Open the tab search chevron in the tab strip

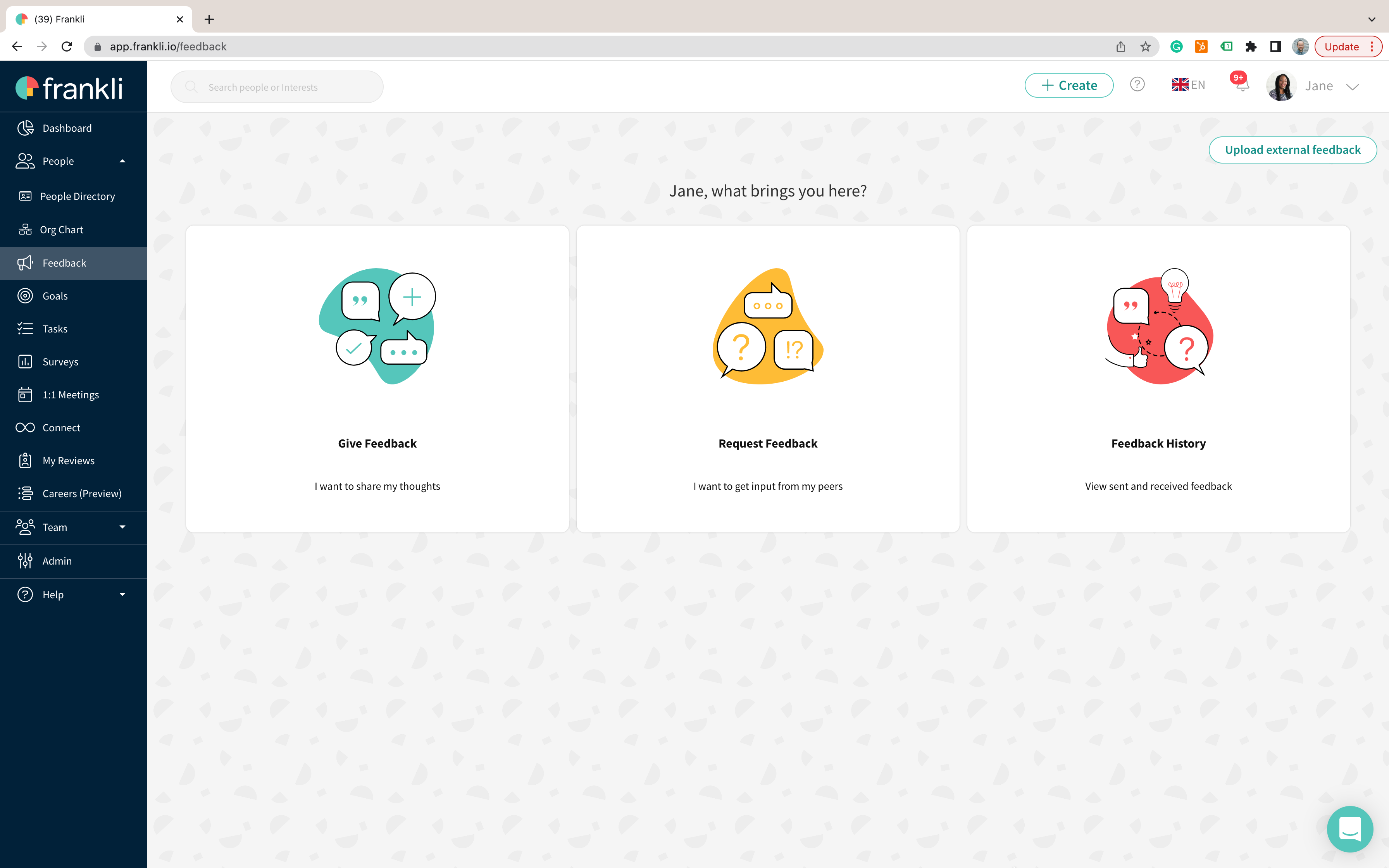pyautogui.click(x=1371, y=19)
